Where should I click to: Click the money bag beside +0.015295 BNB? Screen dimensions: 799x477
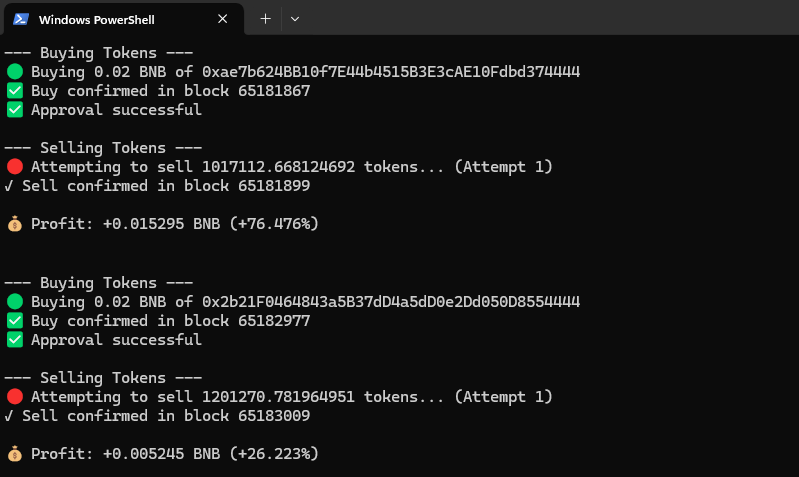point(14,224)
